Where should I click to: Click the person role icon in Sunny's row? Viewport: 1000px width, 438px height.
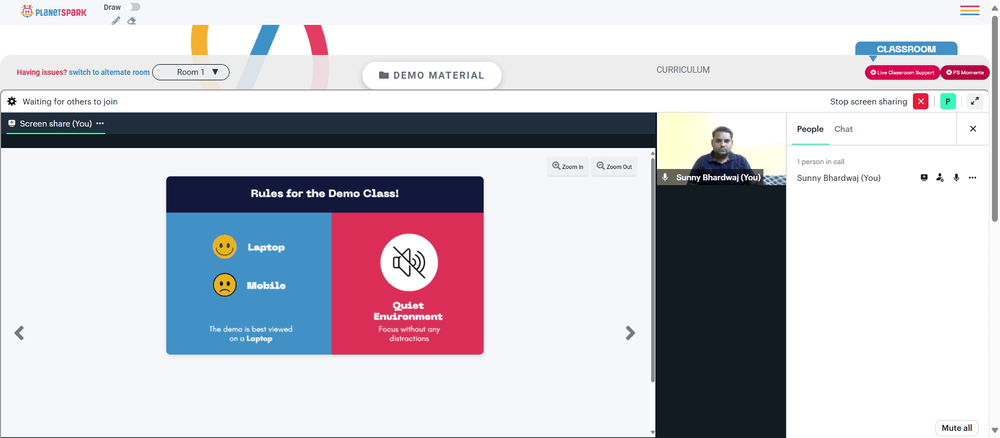(939, 178)
